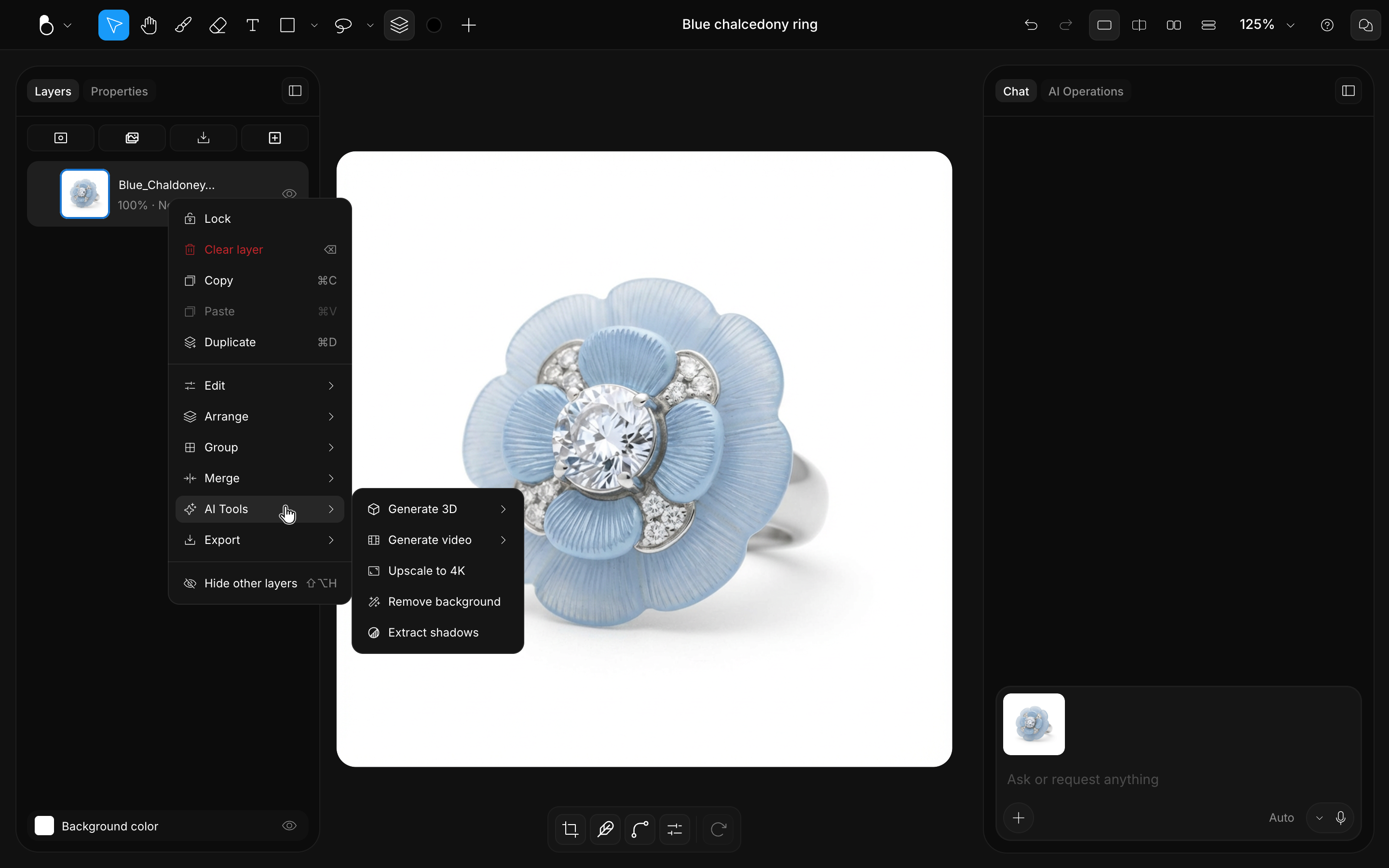
Task: Switch to single view layout
Action: click(x=1104, y=25)
